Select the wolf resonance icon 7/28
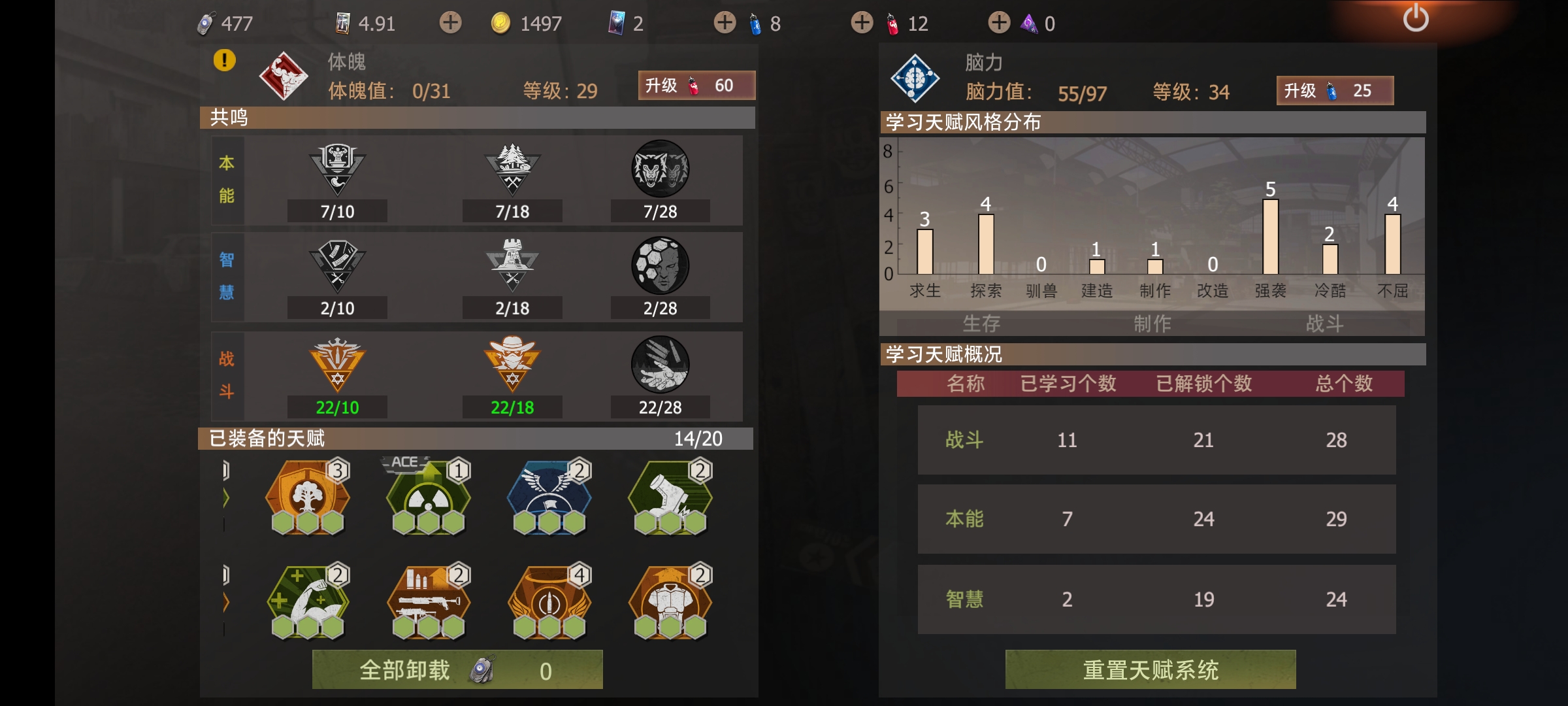Image resolution: width=1568 pixels, height=706 pixels. (x=660, y=169)
